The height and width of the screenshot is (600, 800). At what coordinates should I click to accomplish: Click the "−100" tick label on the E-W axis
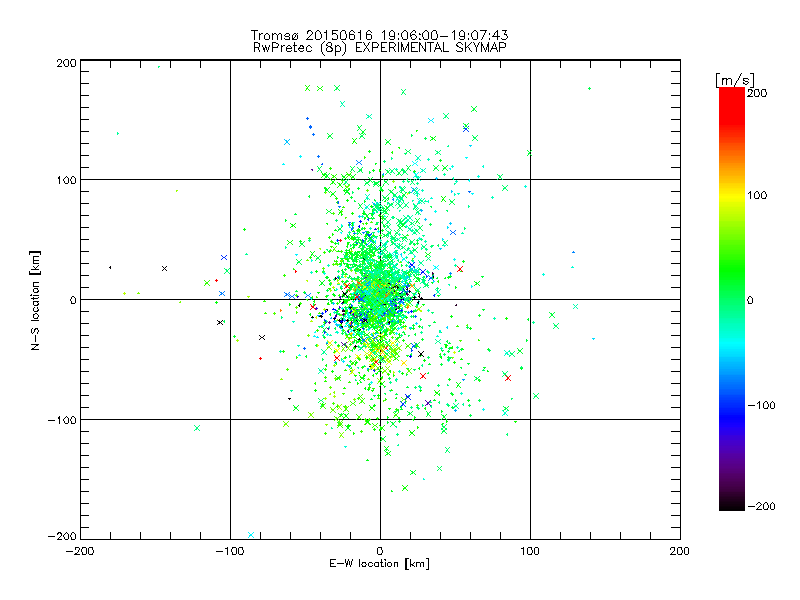tap(230, 551)
